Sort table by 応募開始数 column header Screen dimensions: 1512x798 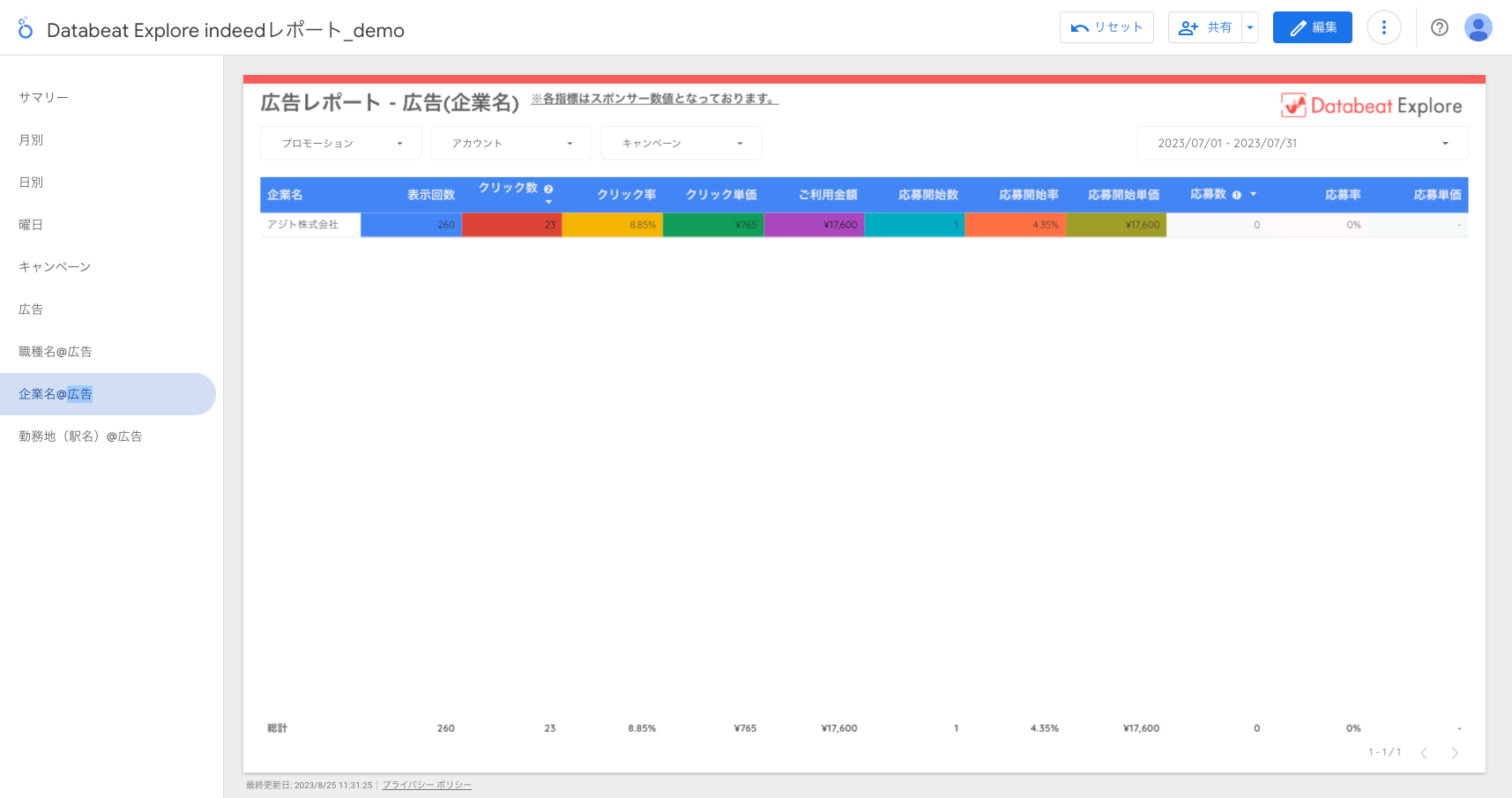[x=928, y=195]
